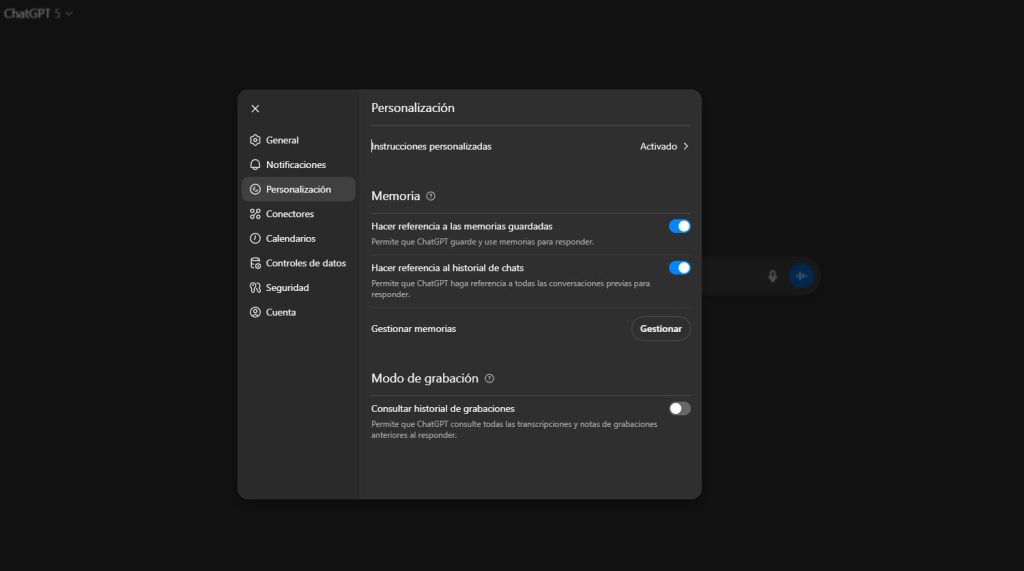Select the Personalización tab

(x=298, y=189)
